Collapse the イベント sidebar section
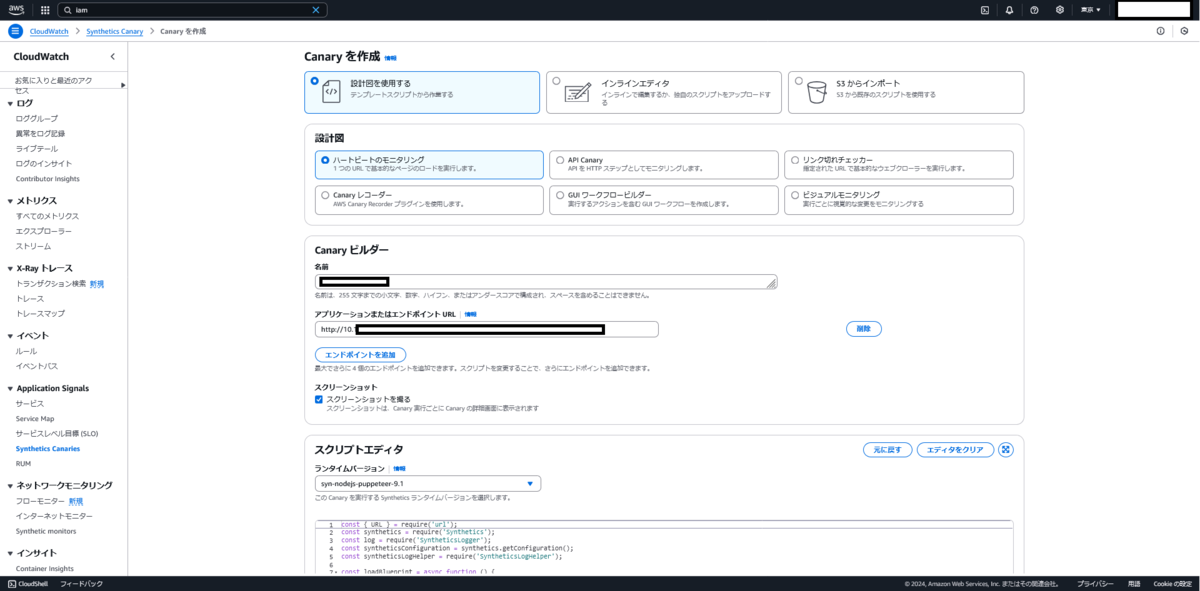 click(10, 336)
